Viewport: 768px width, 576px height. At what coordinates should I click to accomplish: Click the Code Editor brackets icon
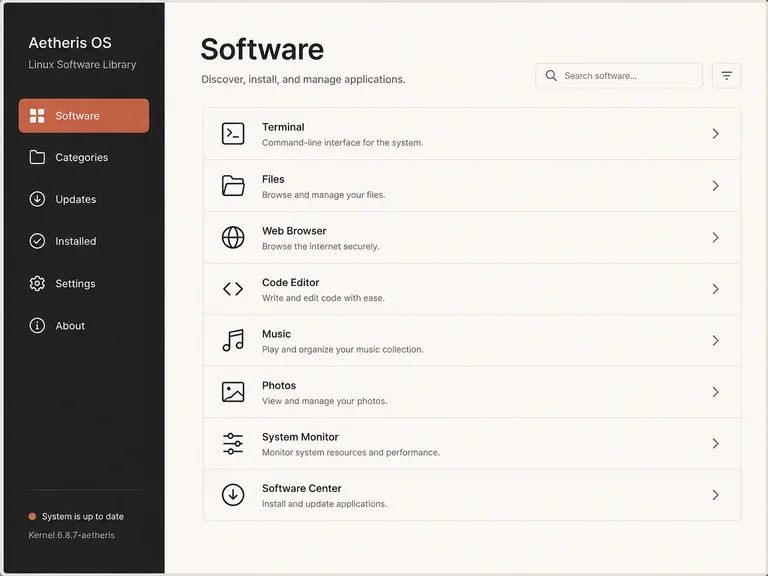click(x=233, y=289)
